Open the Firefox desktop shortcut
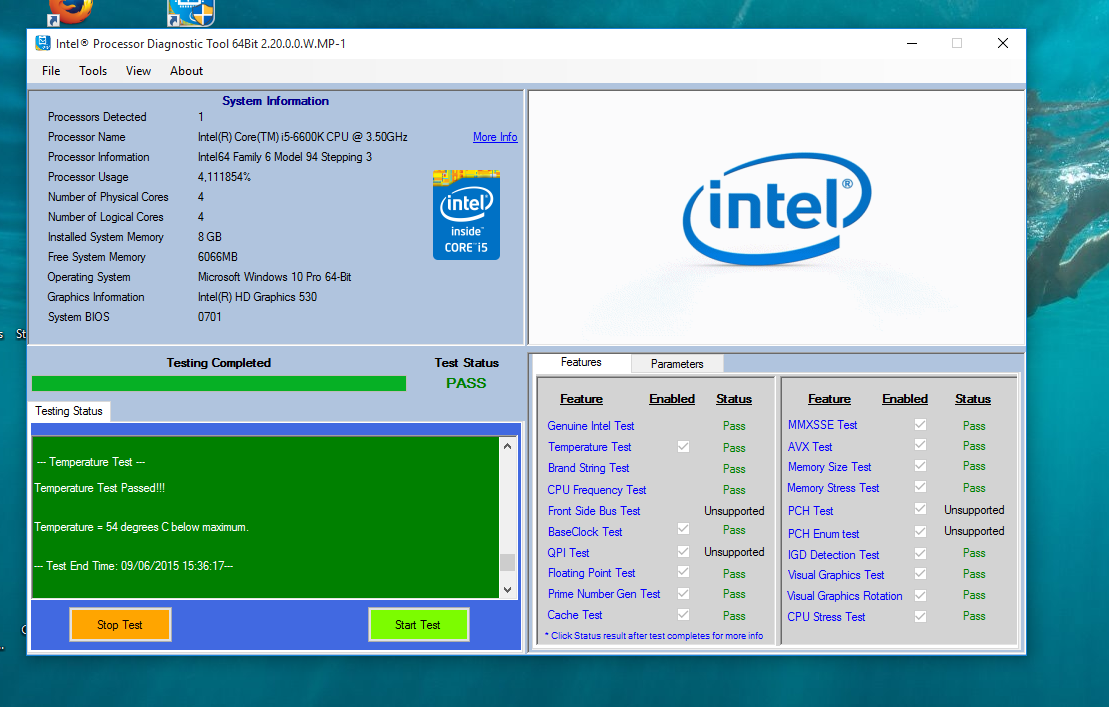 pos(69,12)
